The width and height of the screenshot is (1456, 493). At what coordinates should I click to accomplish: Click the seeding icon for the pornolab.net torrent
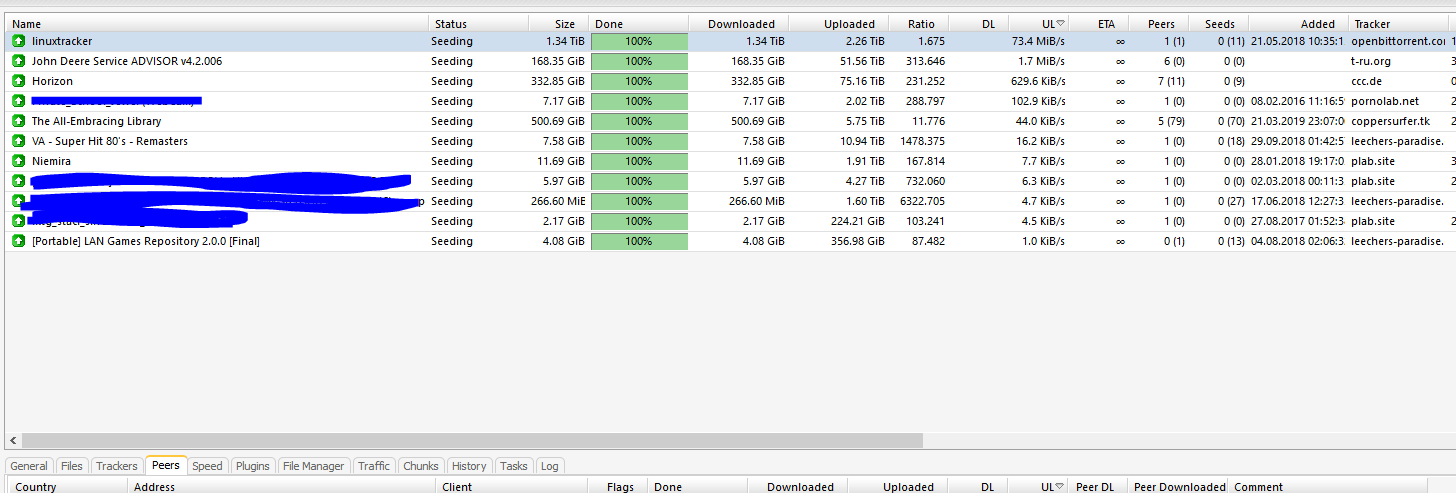18,101
